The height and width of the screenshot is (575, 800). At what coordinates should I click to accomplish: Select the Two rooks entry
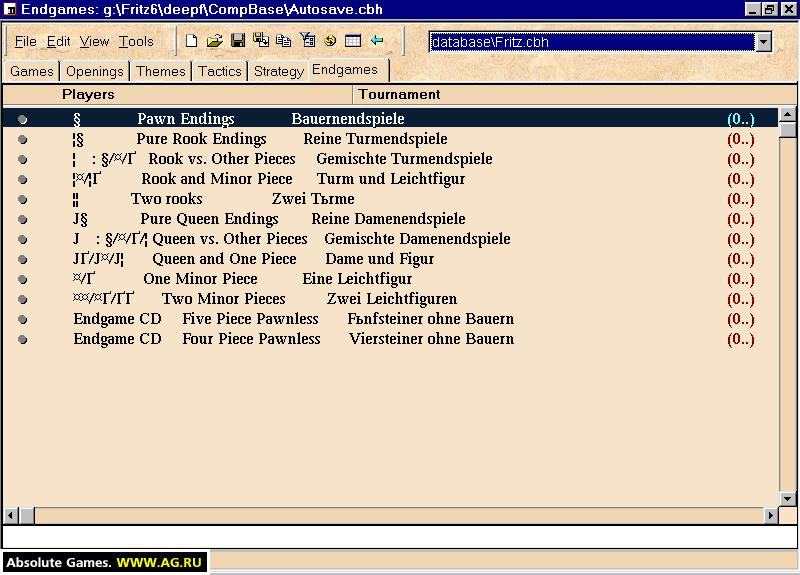(390, 199)
